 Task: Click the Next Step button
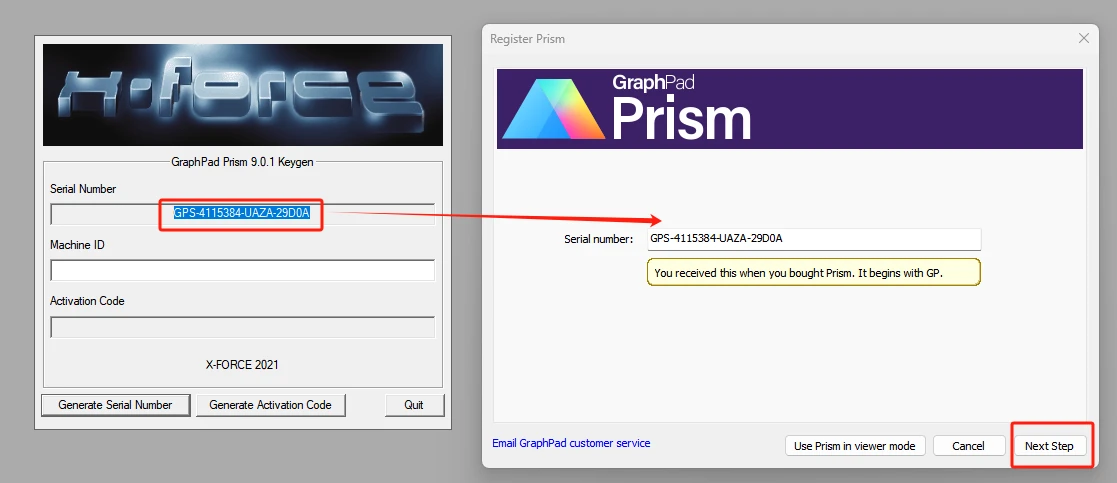(x=1049, y=446)
